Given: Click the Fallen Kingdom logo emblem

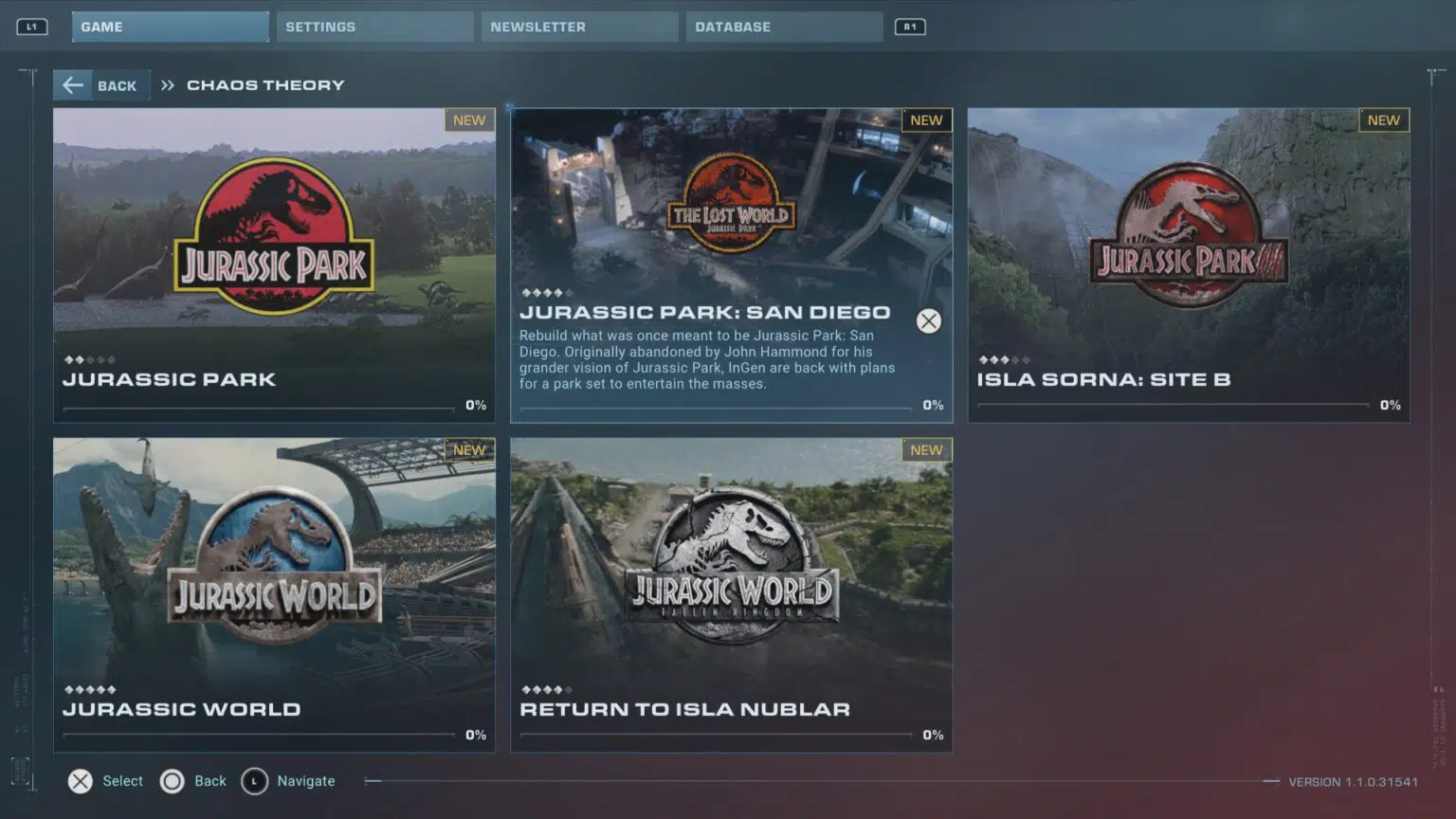Looking at the screenshot, I should (732, 567).
